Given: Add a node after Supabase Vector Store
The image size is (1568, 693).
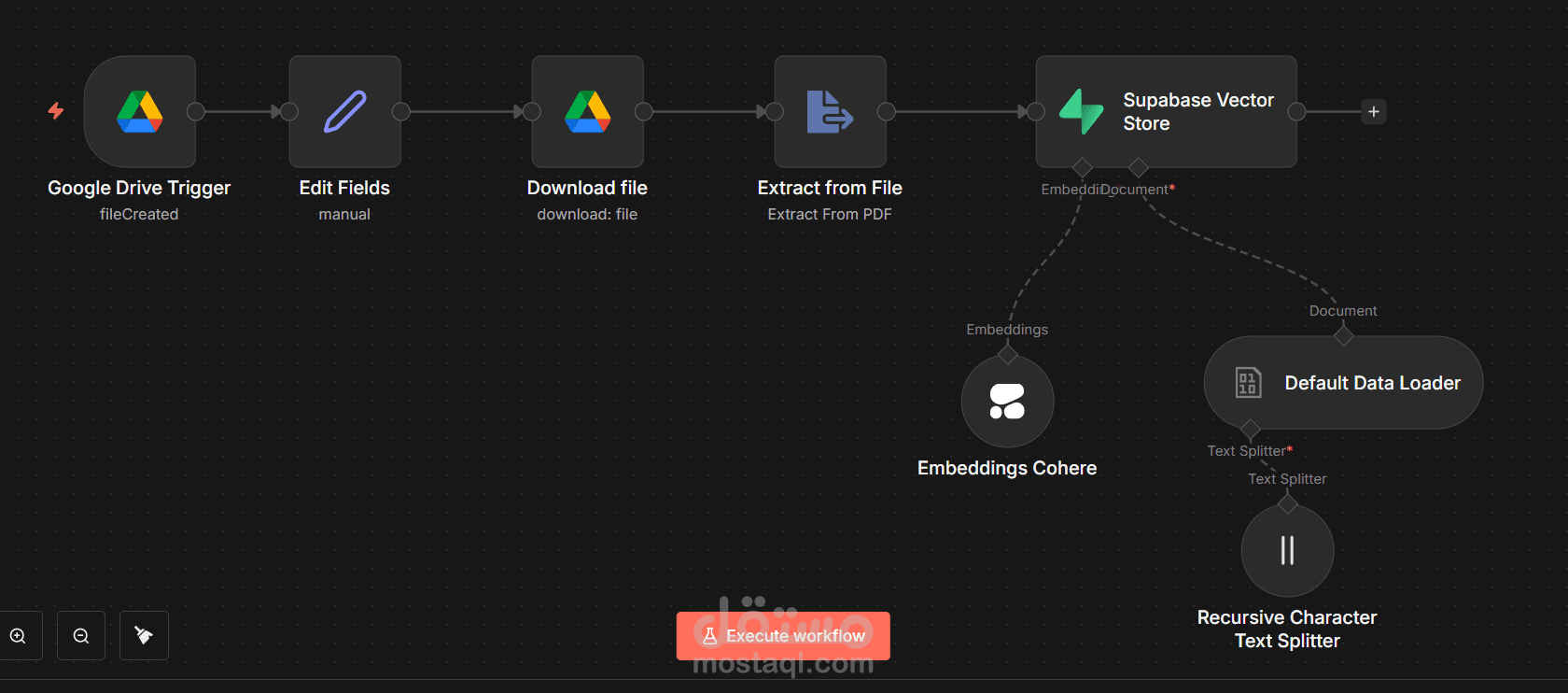Looking at the screenshot, I should click(1374, 112).
